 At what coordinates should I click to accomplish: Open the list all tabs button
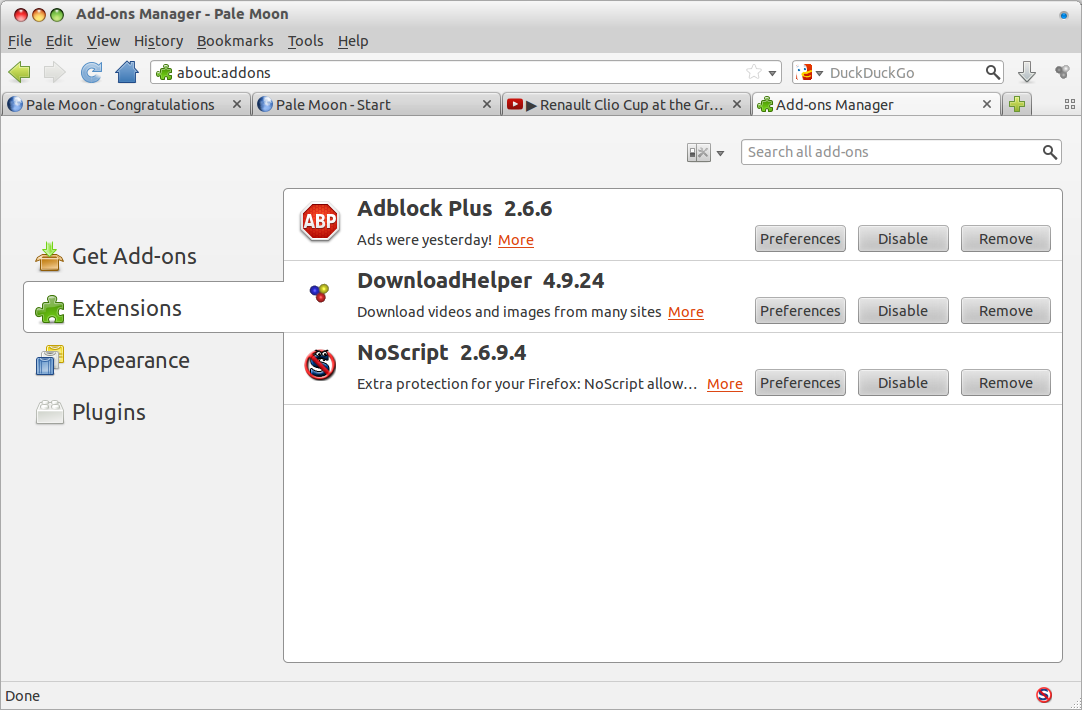coord(1070,104)
